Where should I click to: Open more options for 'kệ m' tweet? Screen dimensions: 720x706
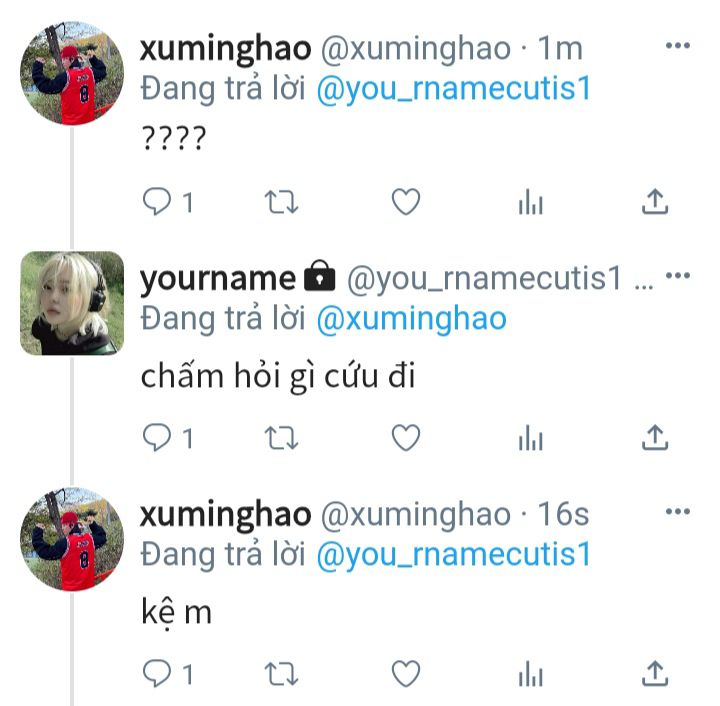[x=678, y=511]
